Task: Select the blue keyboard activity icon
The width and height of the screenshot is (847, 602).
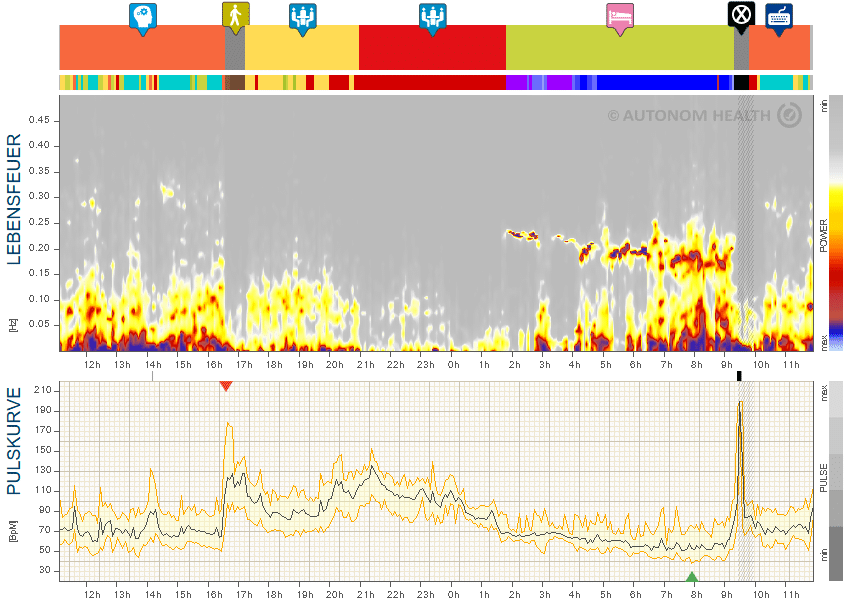Action: 779,18
